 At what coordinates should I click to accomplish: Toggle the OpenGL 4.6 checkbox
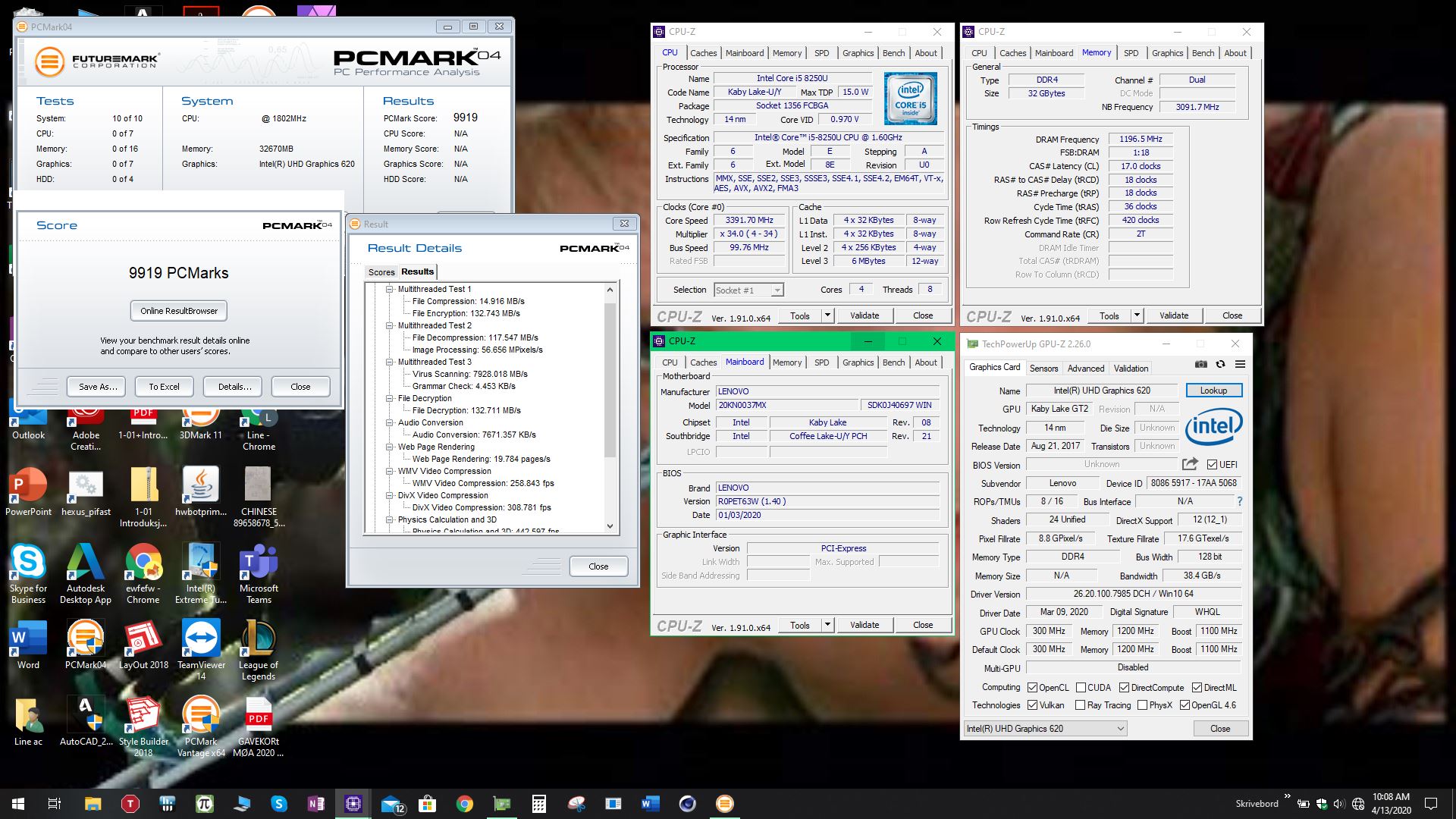[1185, 705]
